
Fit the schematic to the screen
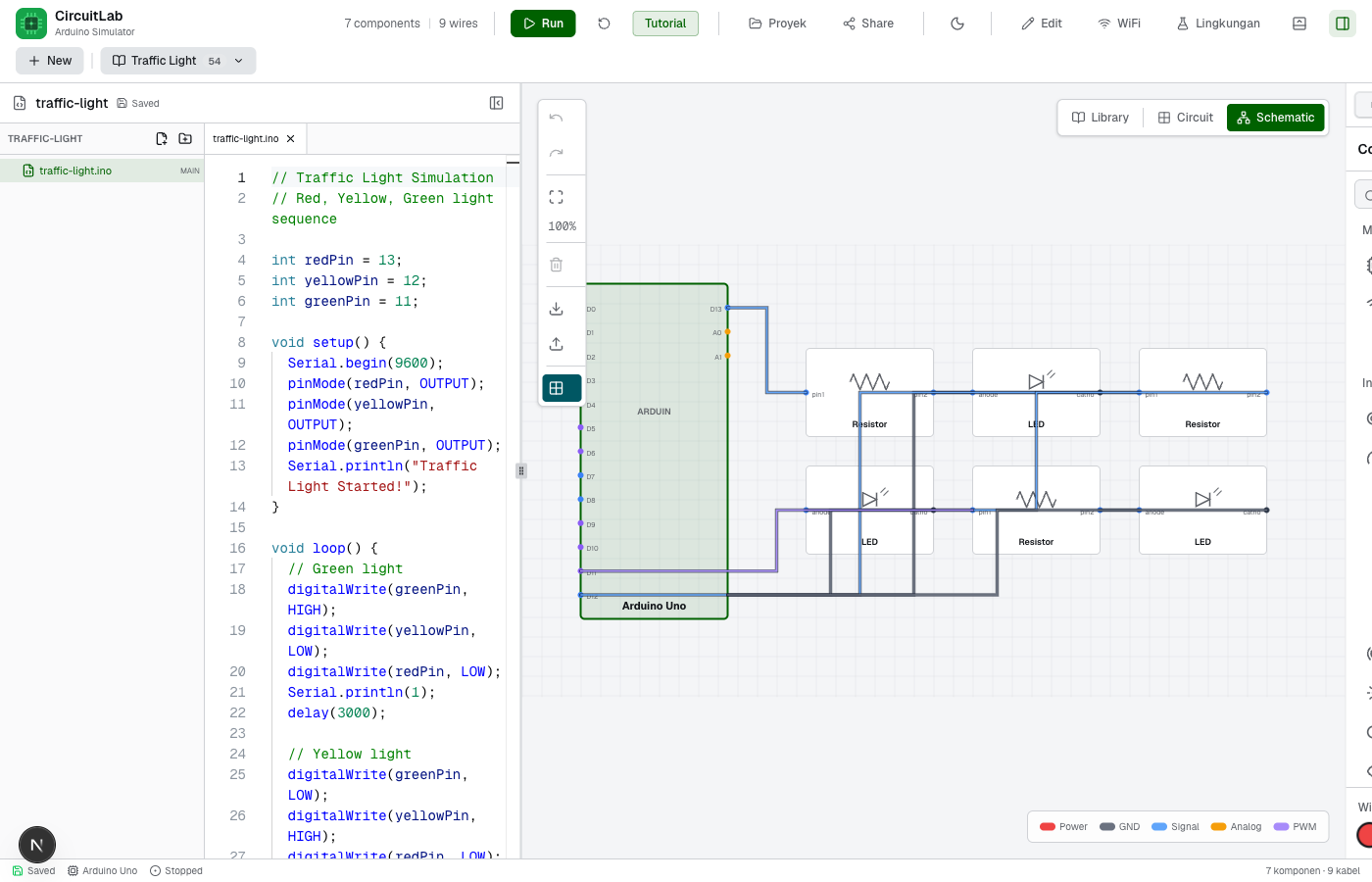coord(557,197)
